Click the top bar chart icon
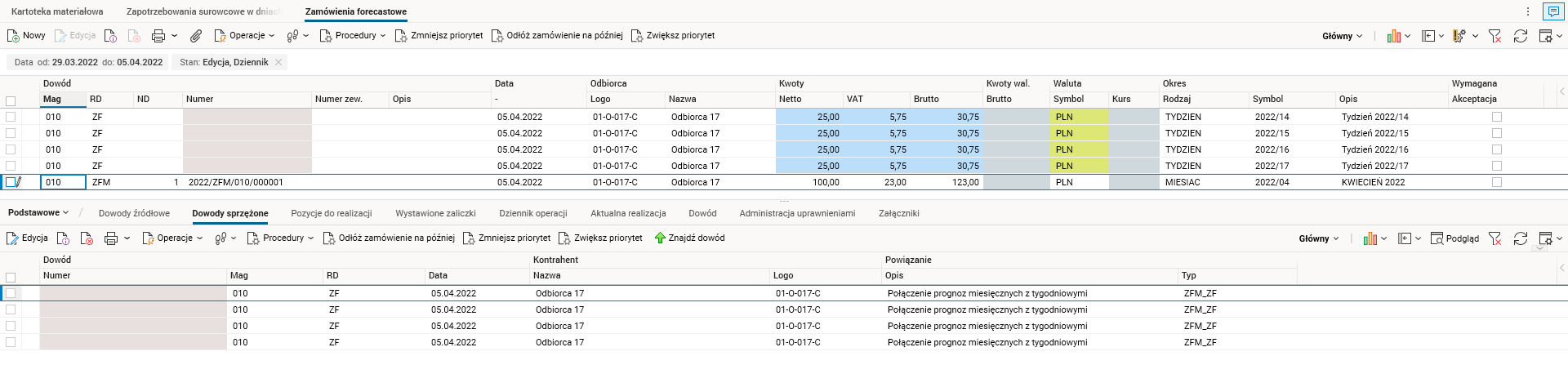The width and height of the screenshot is (1568, 365). click(1394, 36)
